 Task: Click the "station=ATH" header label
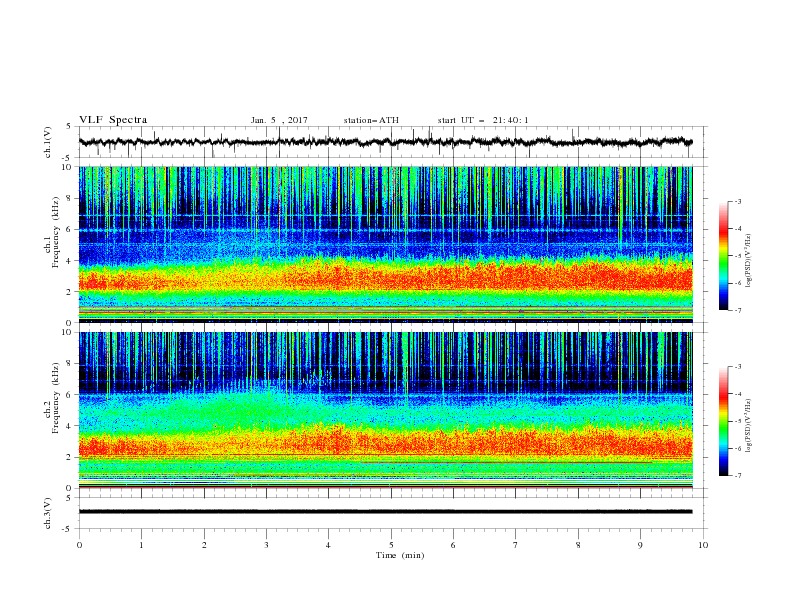pos(371,120)
